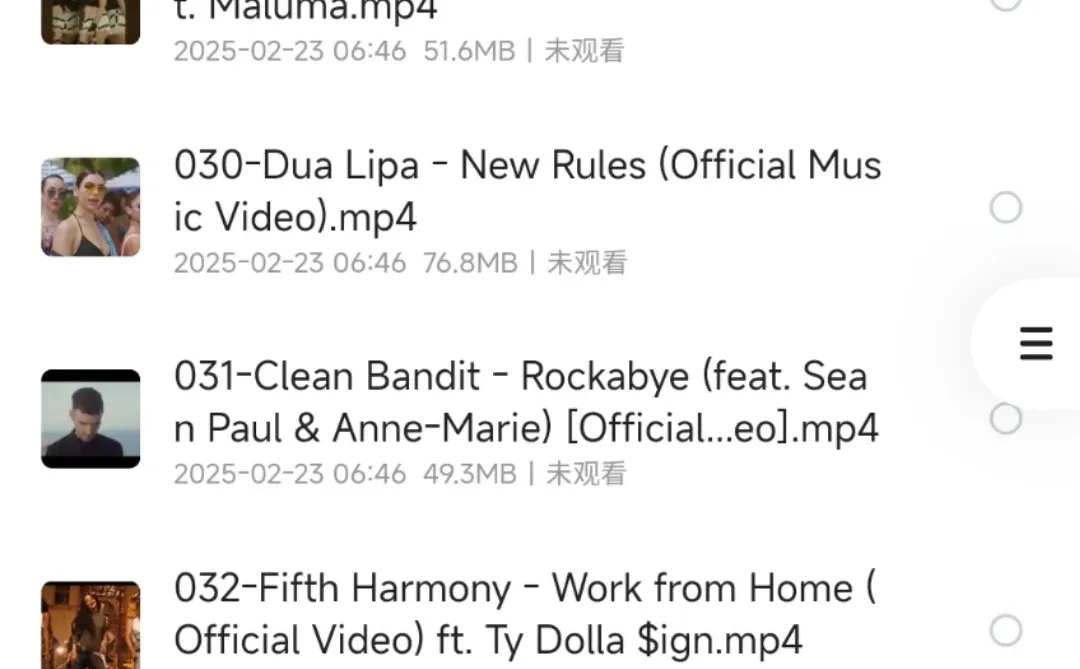Open file 031-Clean Bandit - Rockabye title
Screen dimensions: 1080x669
pyautogui.click(x=526, y=402)
